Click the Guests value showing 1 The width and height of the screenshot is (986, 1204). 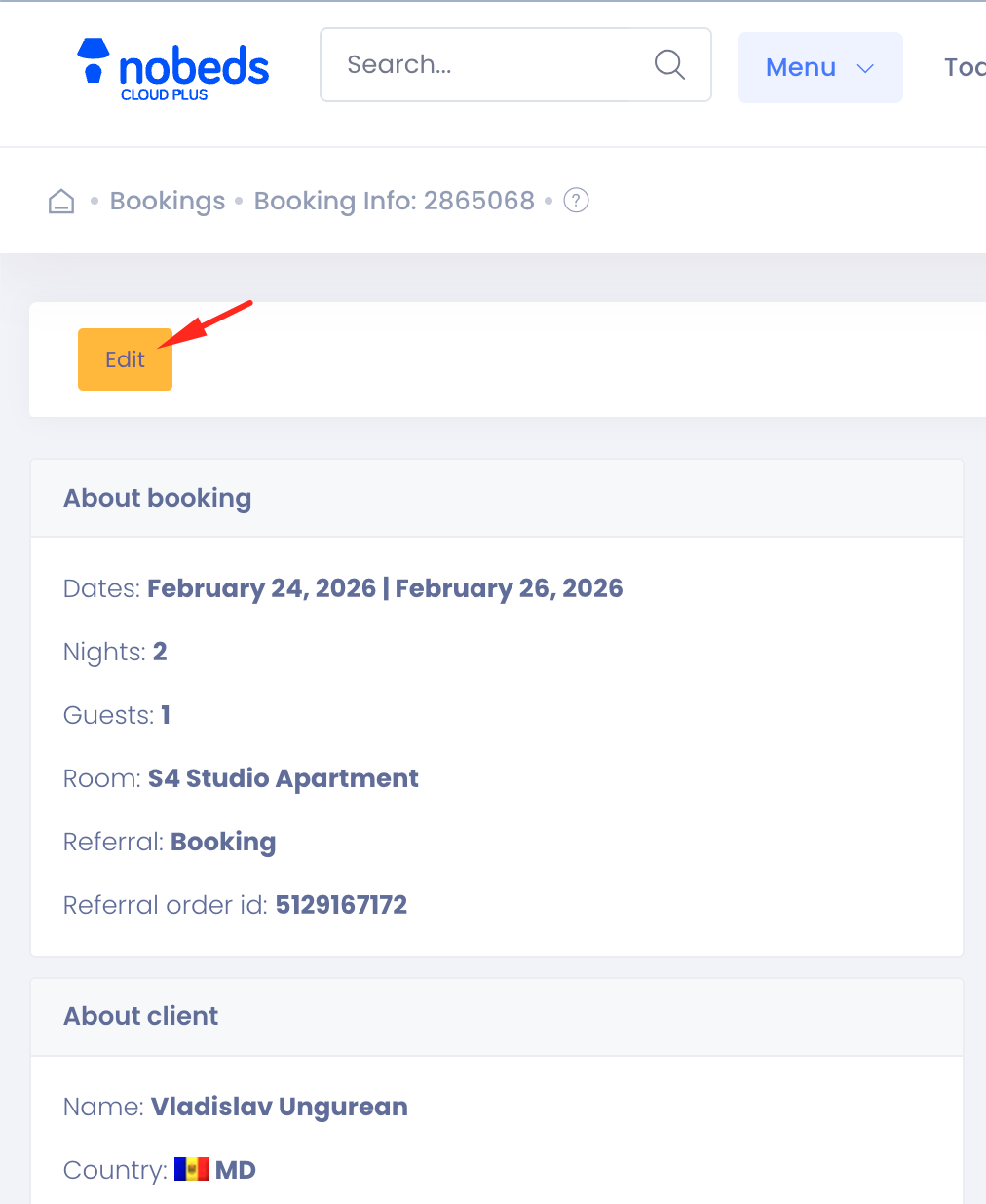coord(165,715)
